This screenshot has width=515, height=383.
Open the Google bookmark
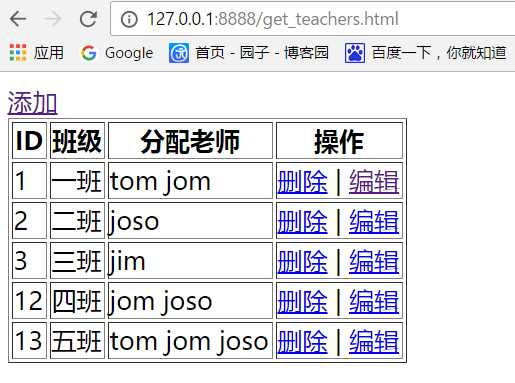[x=117, y=53]
